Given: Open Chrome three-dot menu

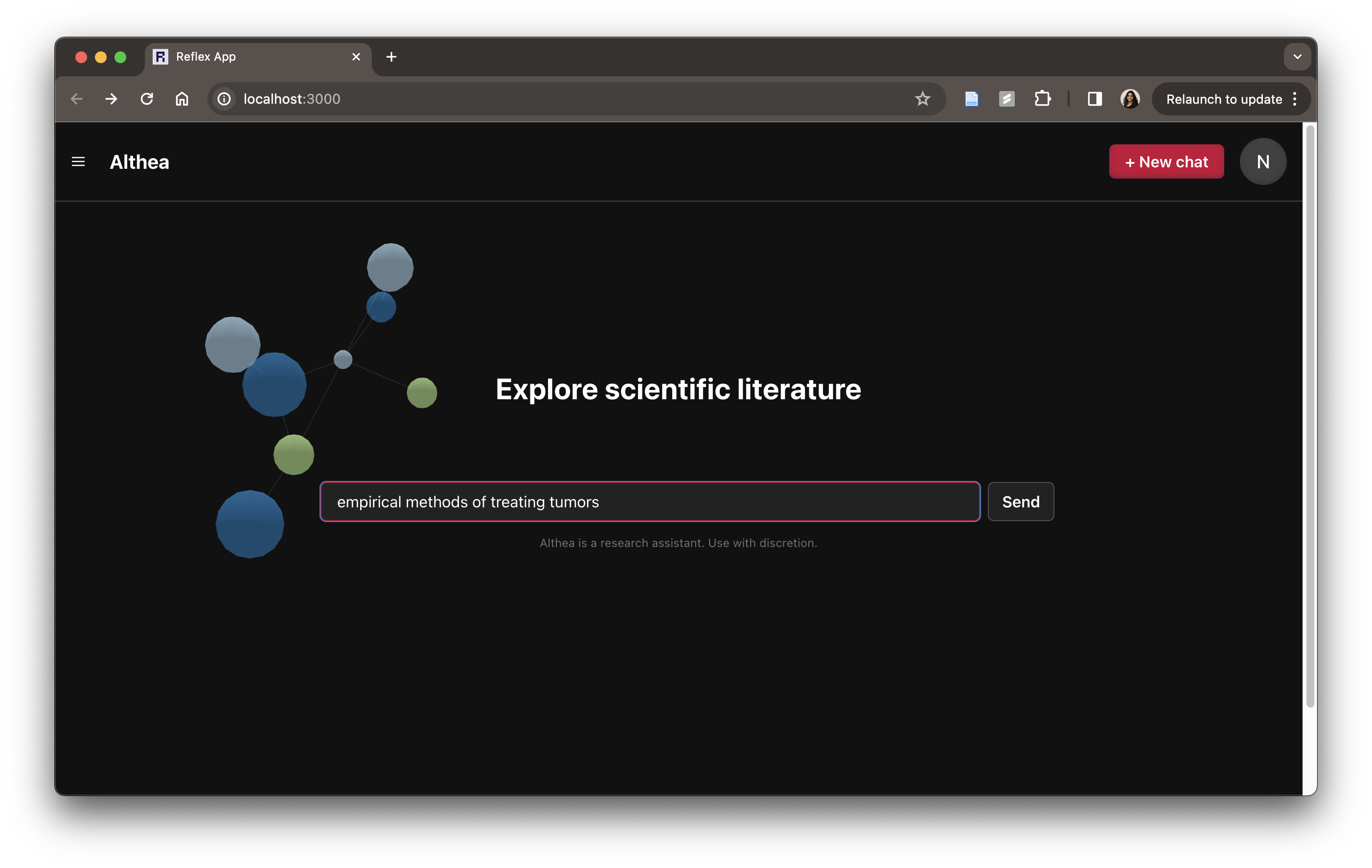Looking at the screenshot, I should pyautogui.click(x=1295, y=99).
